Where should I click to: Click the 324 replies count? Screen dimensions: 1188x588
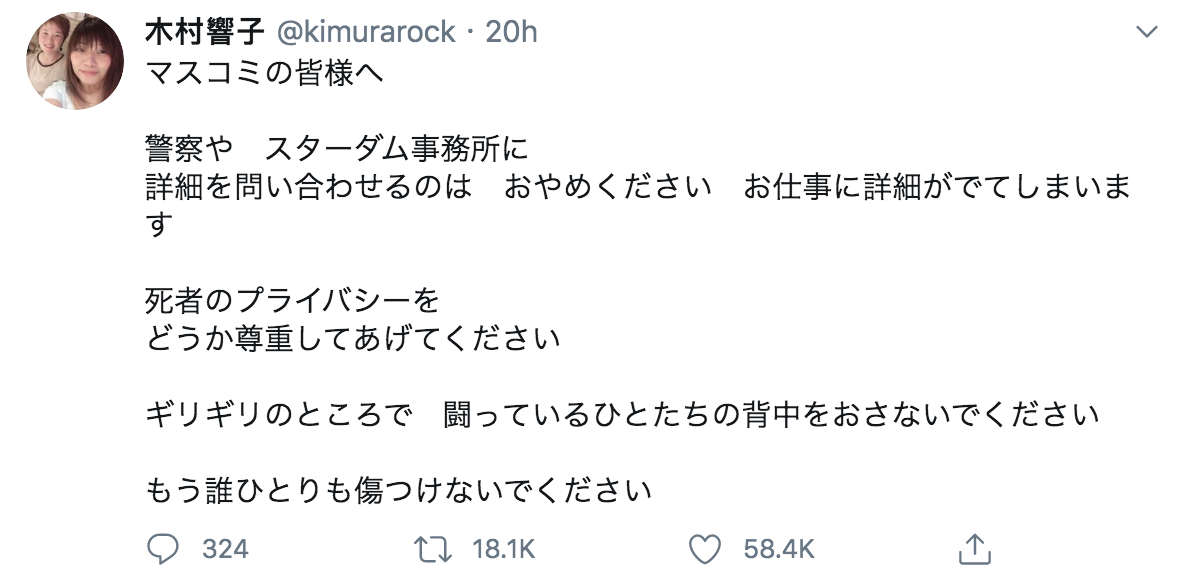224,549
